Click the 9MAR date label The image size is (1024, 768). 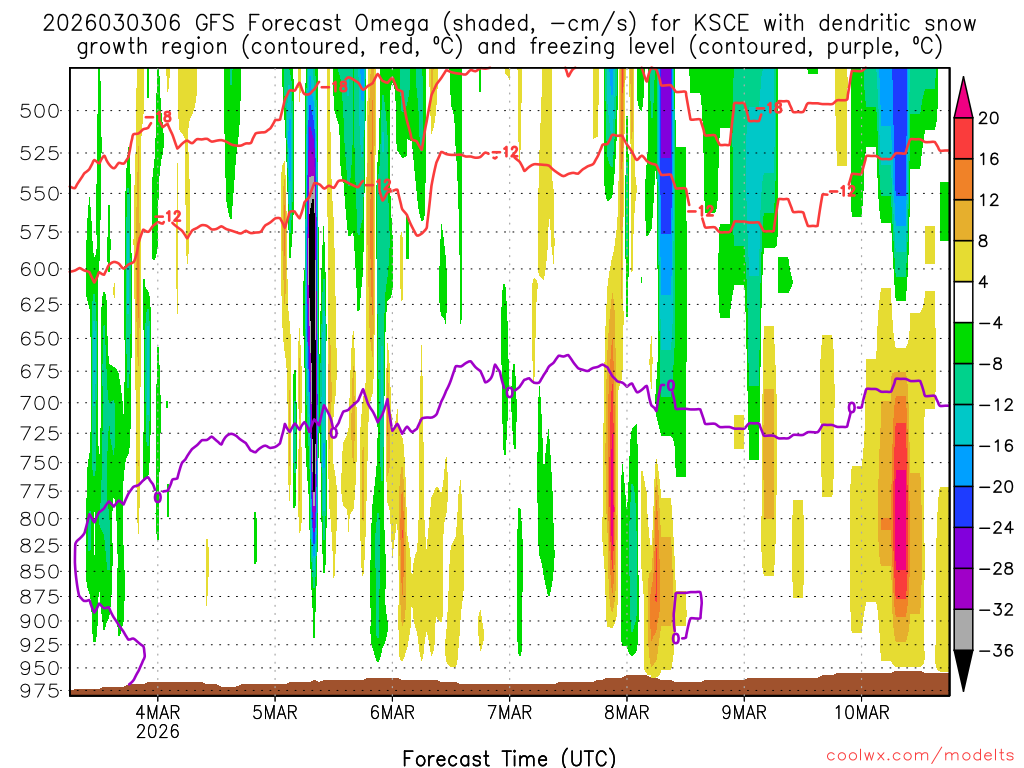tap(744, 712)
